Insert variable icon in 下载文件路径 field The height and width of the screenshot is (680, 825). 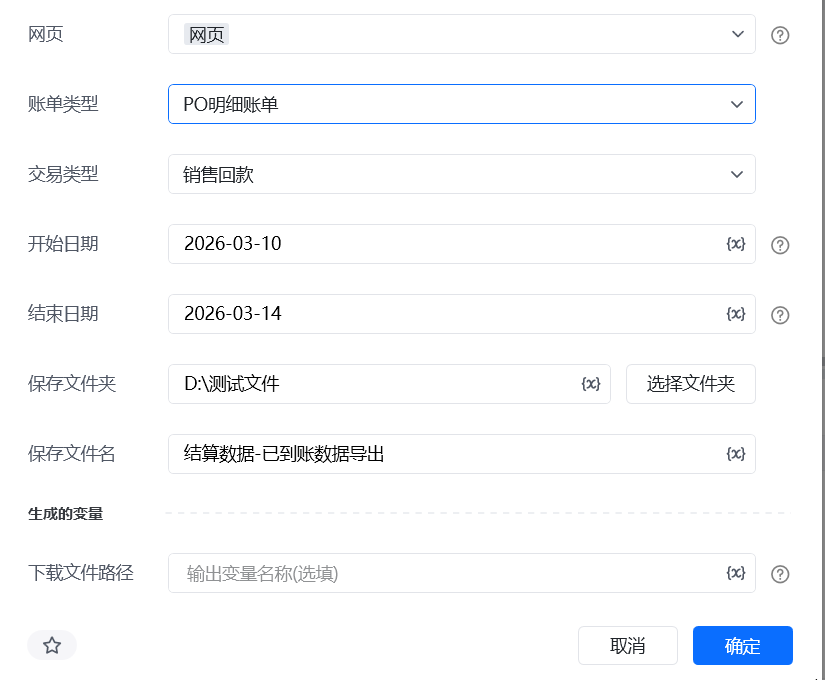coord(736,573)
